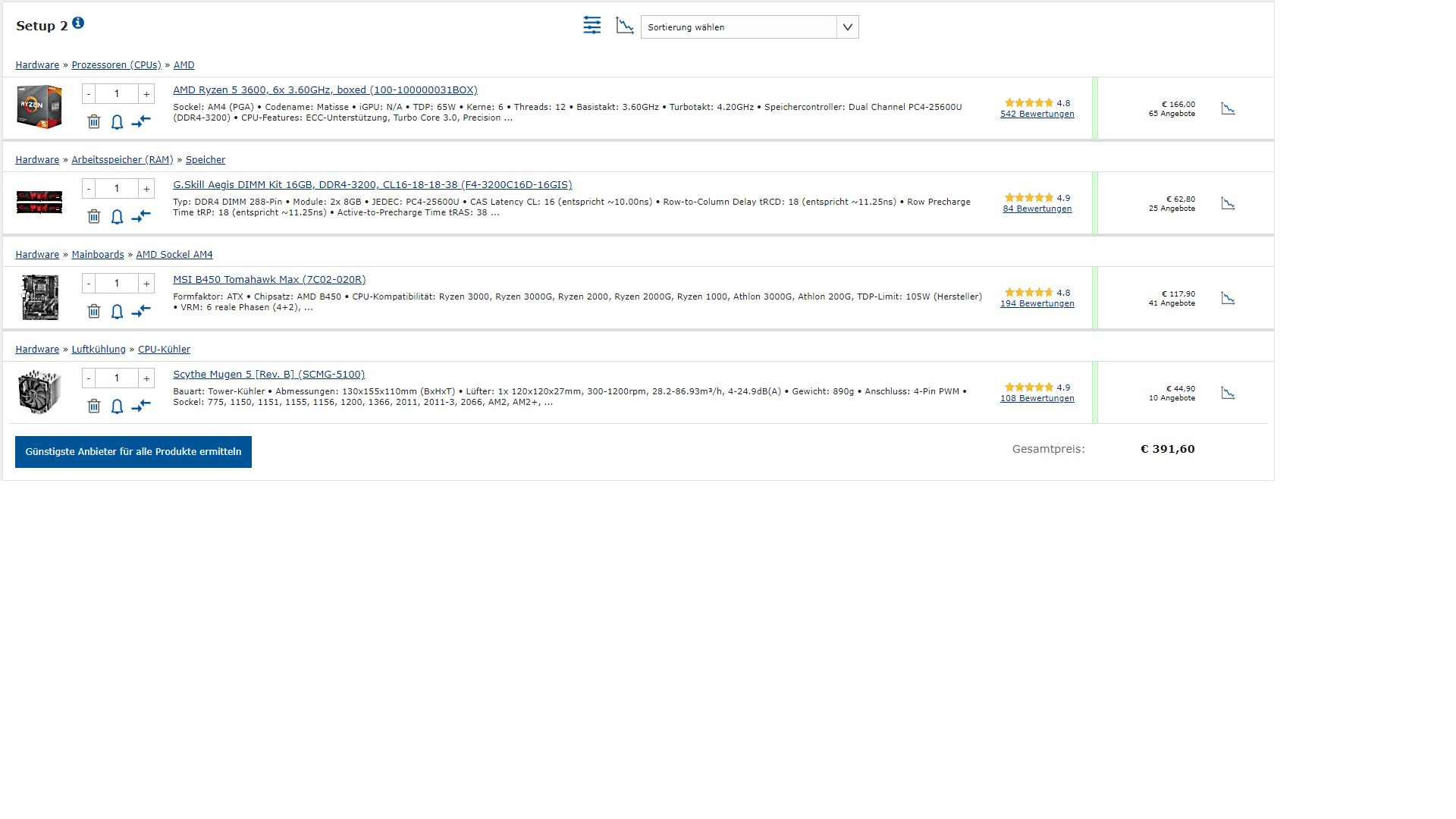This screenshot has height=819, width=1456.
Task: Open price chart for AMD Ryzen 5 3600
Action: point(1228,108)
